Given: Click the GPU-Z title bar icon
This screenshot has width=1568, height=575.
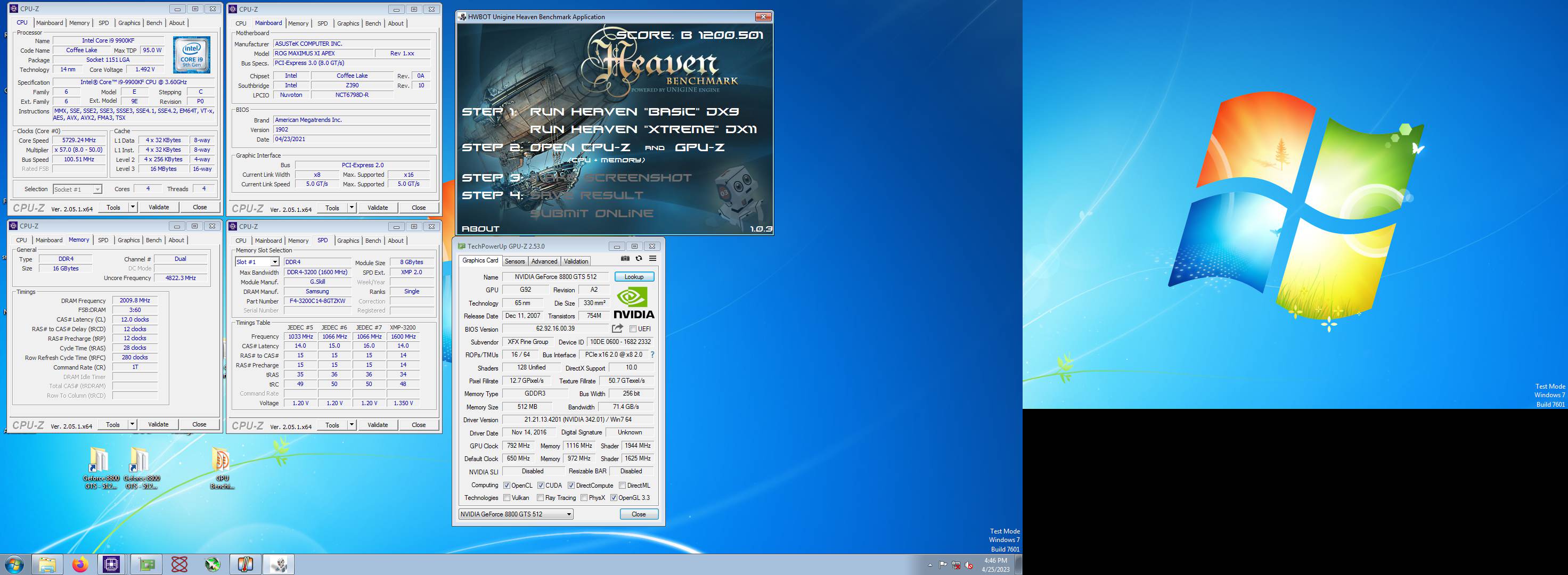Looking at the screenshot, I should click(x=461, y=247).
